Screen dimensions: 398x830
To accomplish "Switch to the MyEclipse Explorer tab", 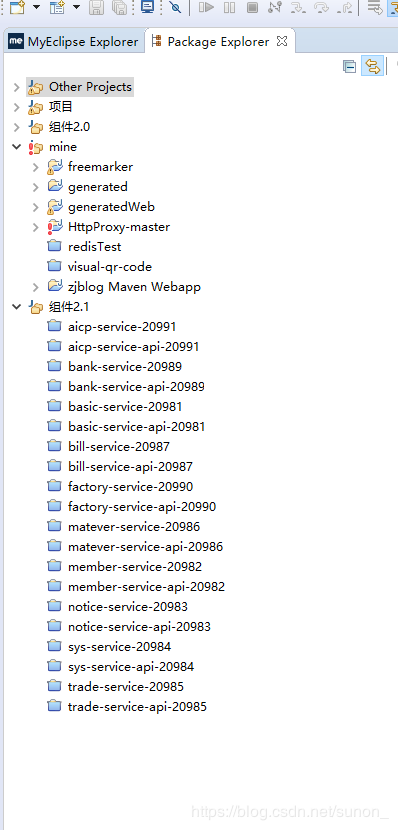I will pyautogui.click(x=74, y=41).
